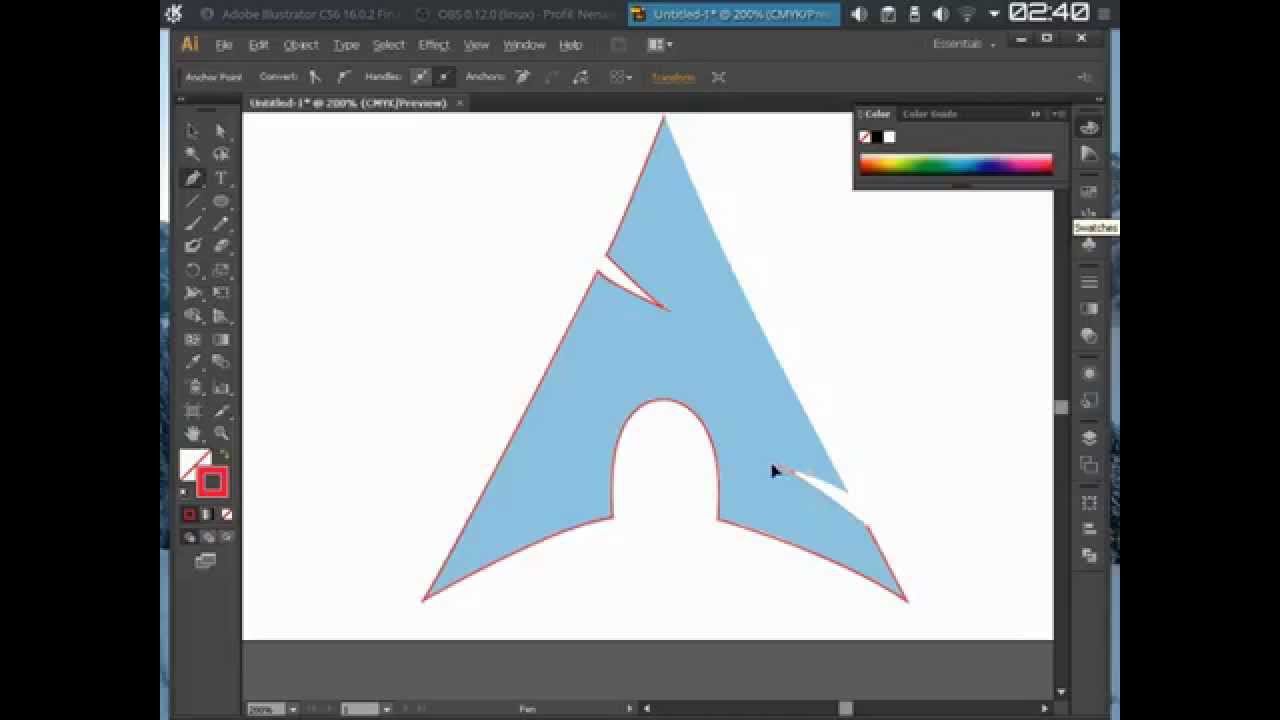Swap fill and stroke colors

point(225,455)
